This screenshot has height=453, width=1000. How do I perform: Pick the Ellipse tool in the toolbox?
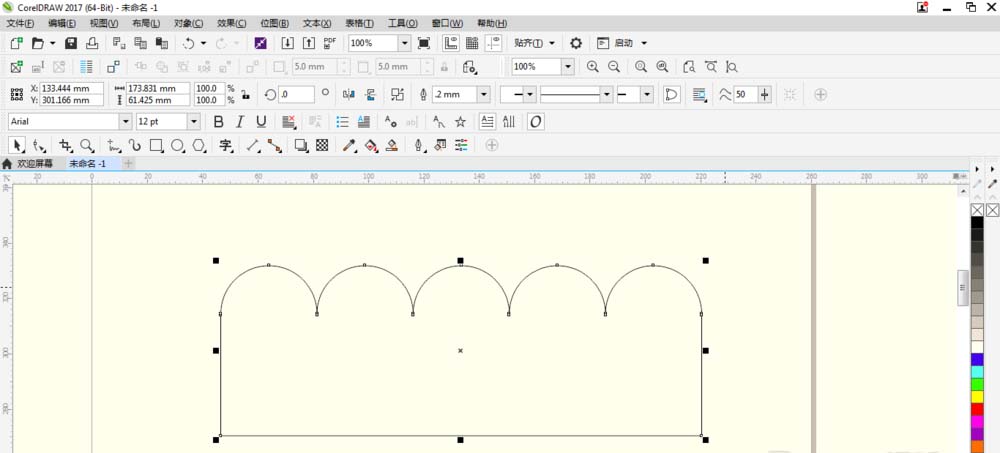[x=177, y=145]
